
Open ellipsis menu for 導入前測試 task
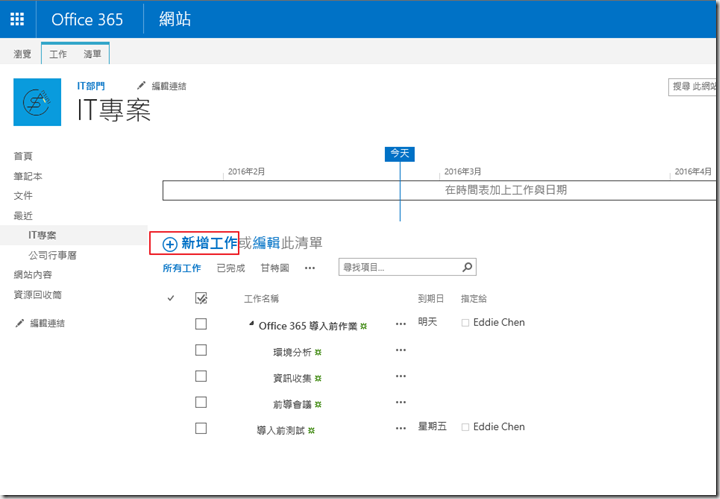click(401, 428)
